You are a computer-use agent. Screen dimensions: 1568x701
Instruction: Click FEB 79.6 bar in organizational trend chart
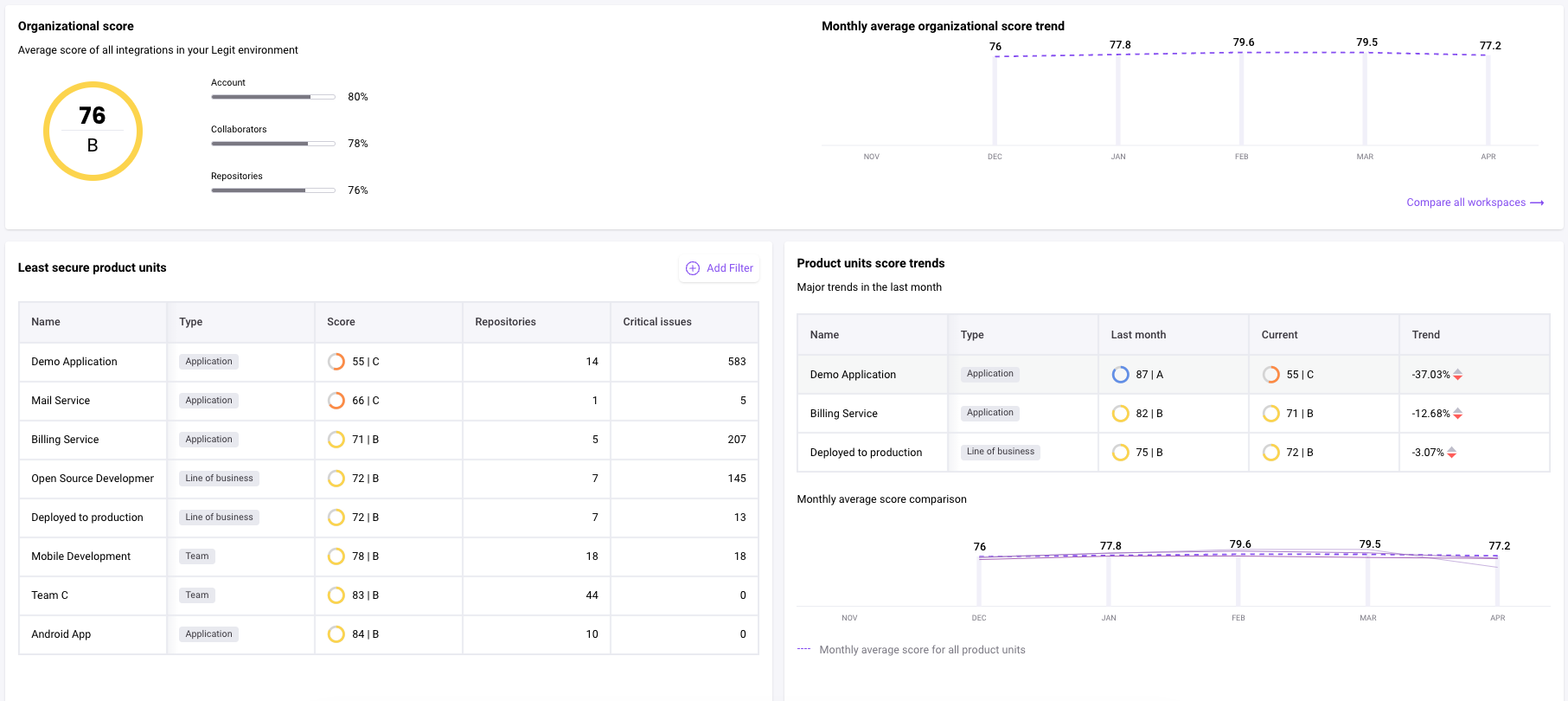pyautogui.click(x=1241, y=99)
